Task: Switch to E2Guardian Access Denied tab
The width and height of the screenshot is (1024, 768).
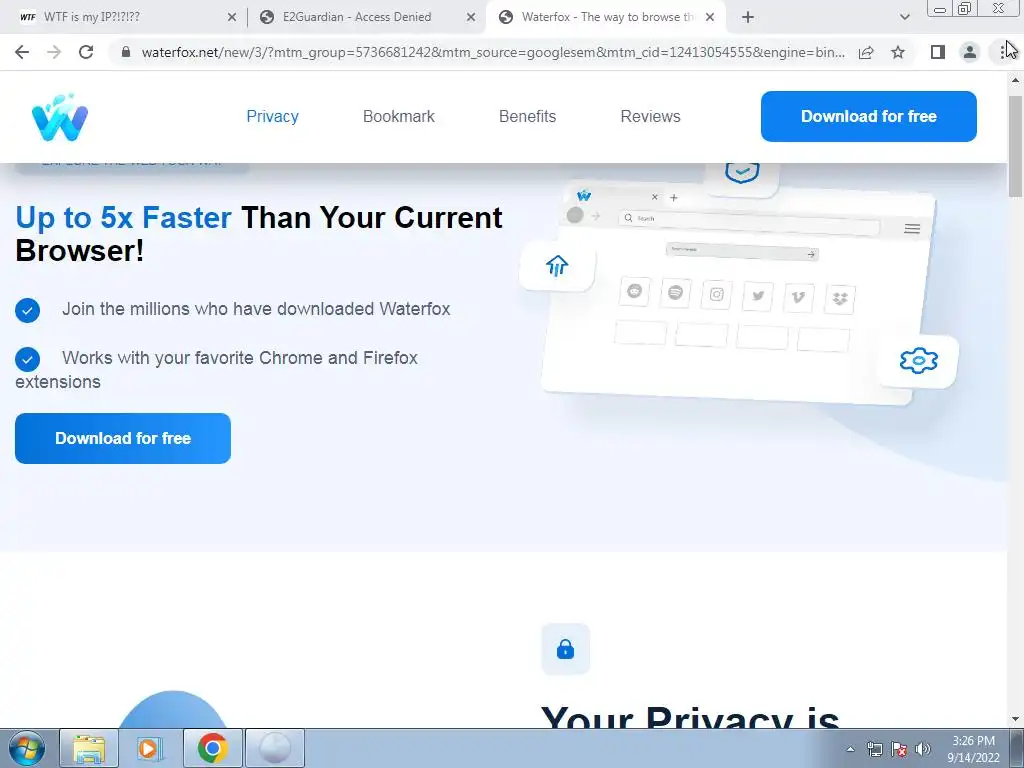Action: click(x=366, y=18)
